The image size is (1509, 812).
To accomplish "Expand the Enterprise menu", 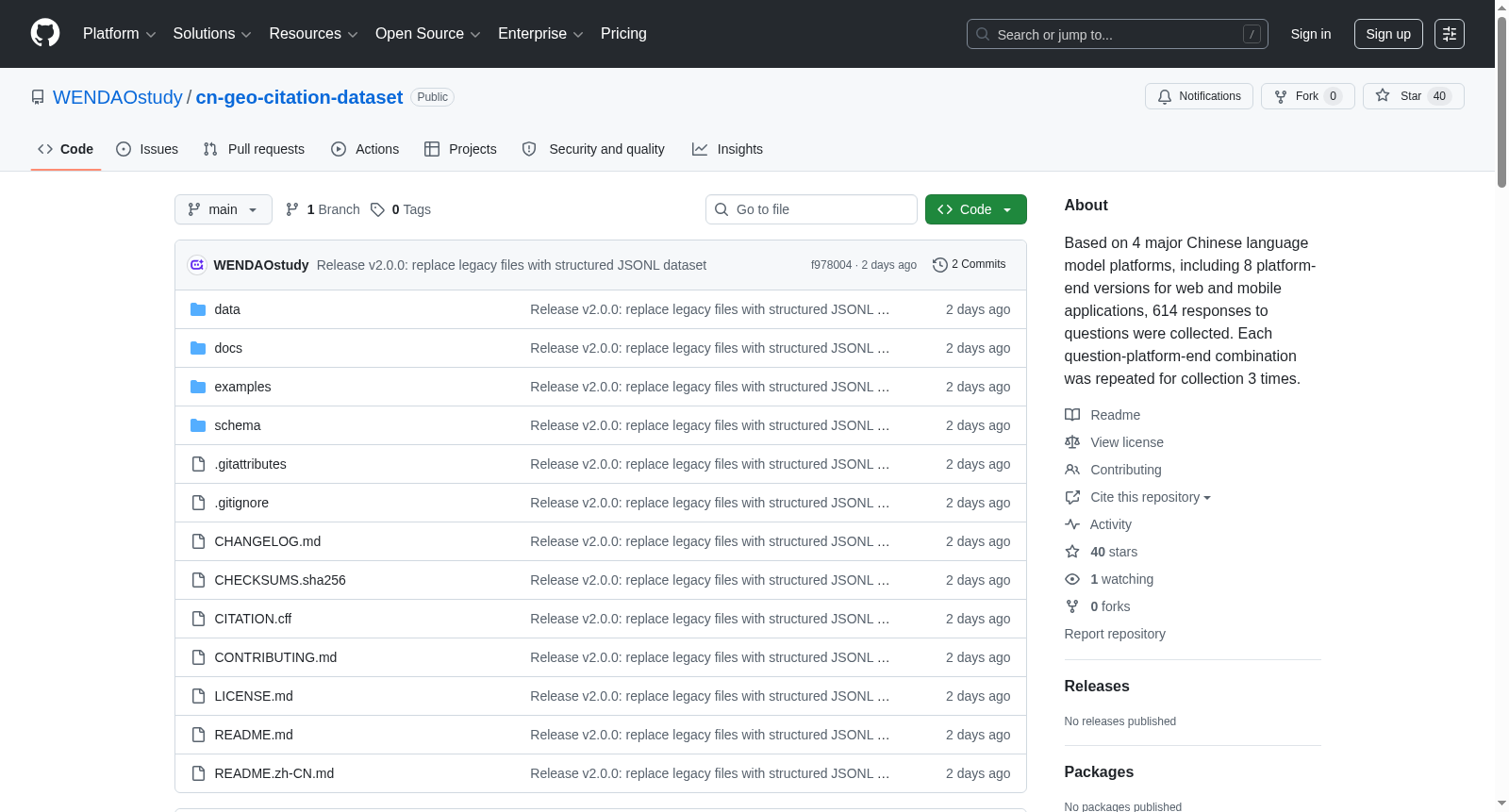I will [540, 34].
